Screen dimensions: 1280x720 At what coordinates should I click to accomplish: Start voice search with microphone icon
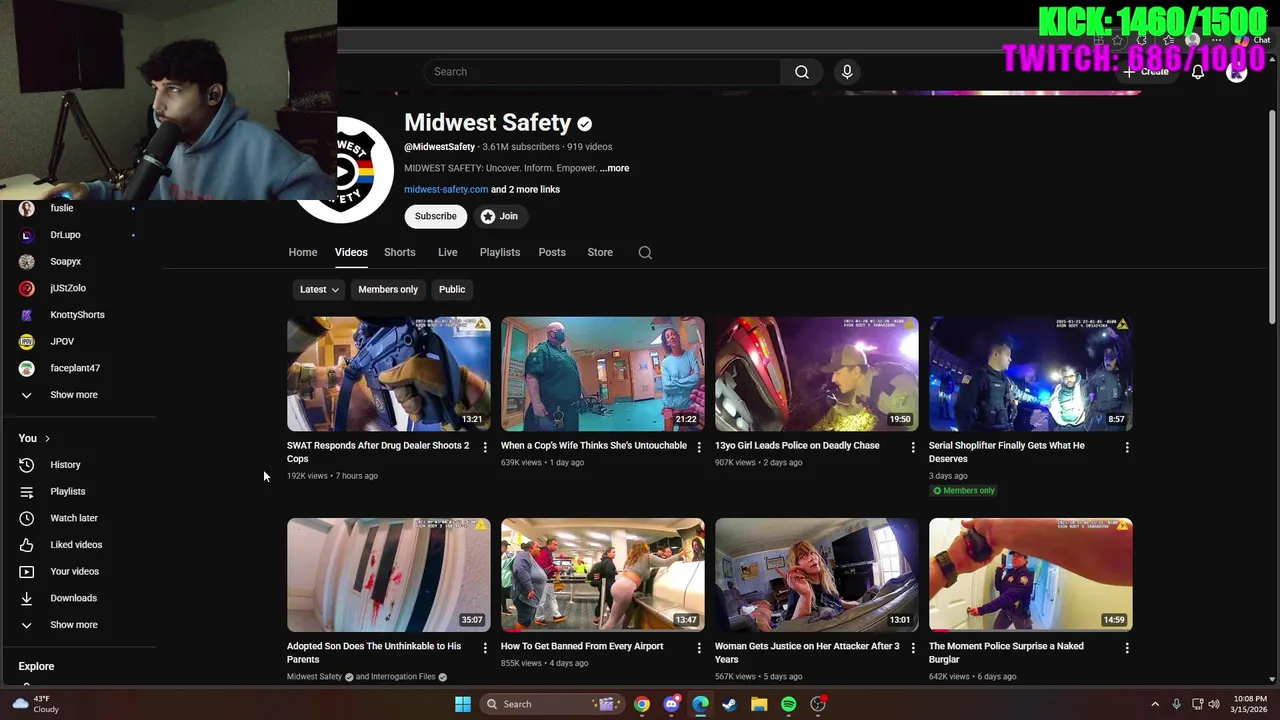[847, 72]
